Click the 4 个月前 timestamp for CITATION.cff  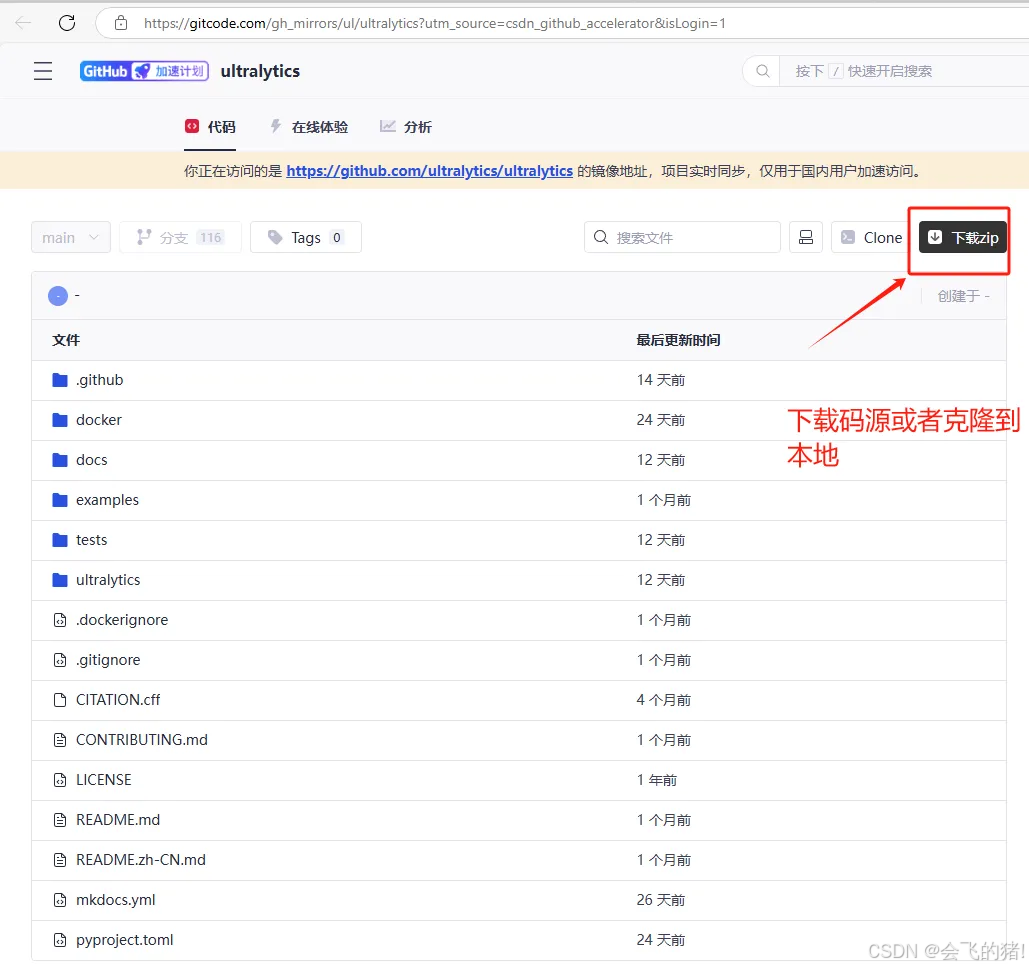(663, 700)
